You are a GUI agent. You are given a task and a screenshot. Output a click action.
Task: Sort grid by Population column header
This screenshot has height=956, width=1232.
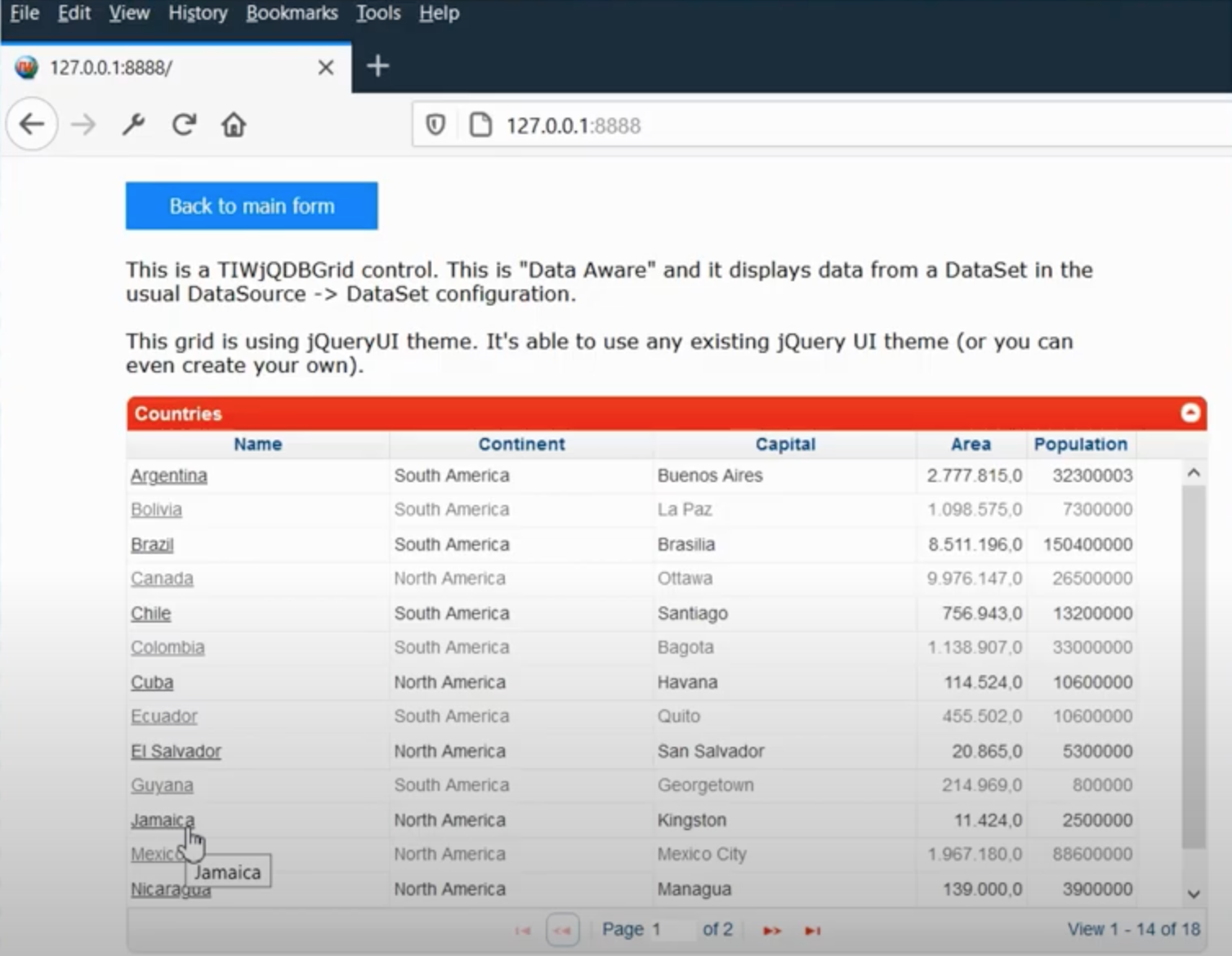1080,444
